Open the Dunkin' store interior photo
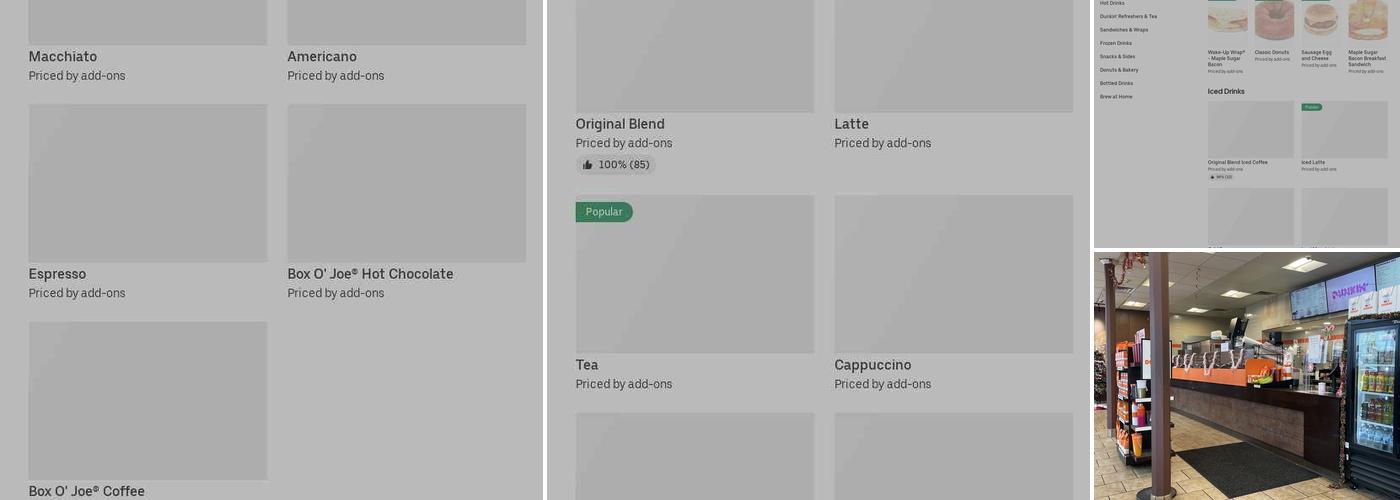Image resolution: width=1400 pixels, height=500 pixels. click(1247, 376)
